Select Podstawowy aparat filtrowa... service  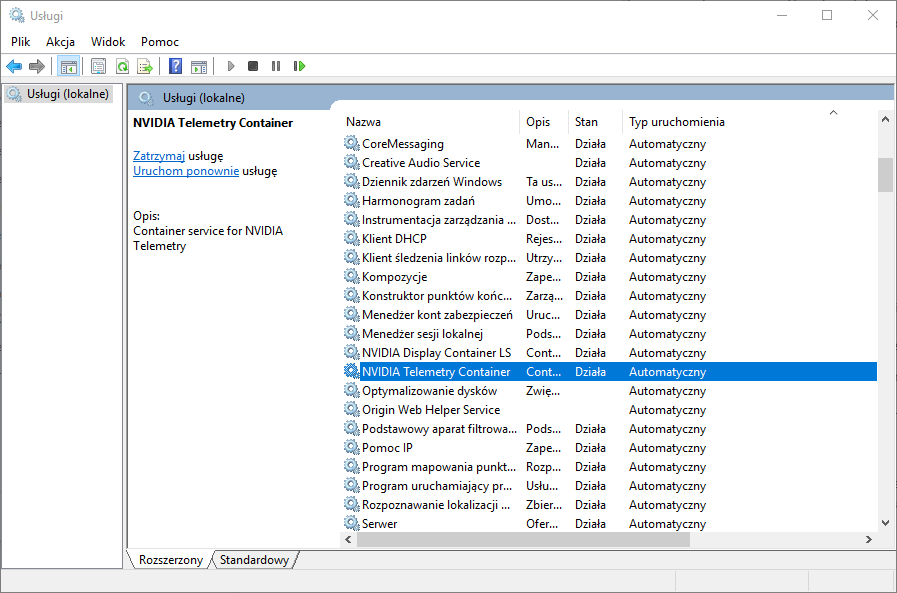[610, 429]
